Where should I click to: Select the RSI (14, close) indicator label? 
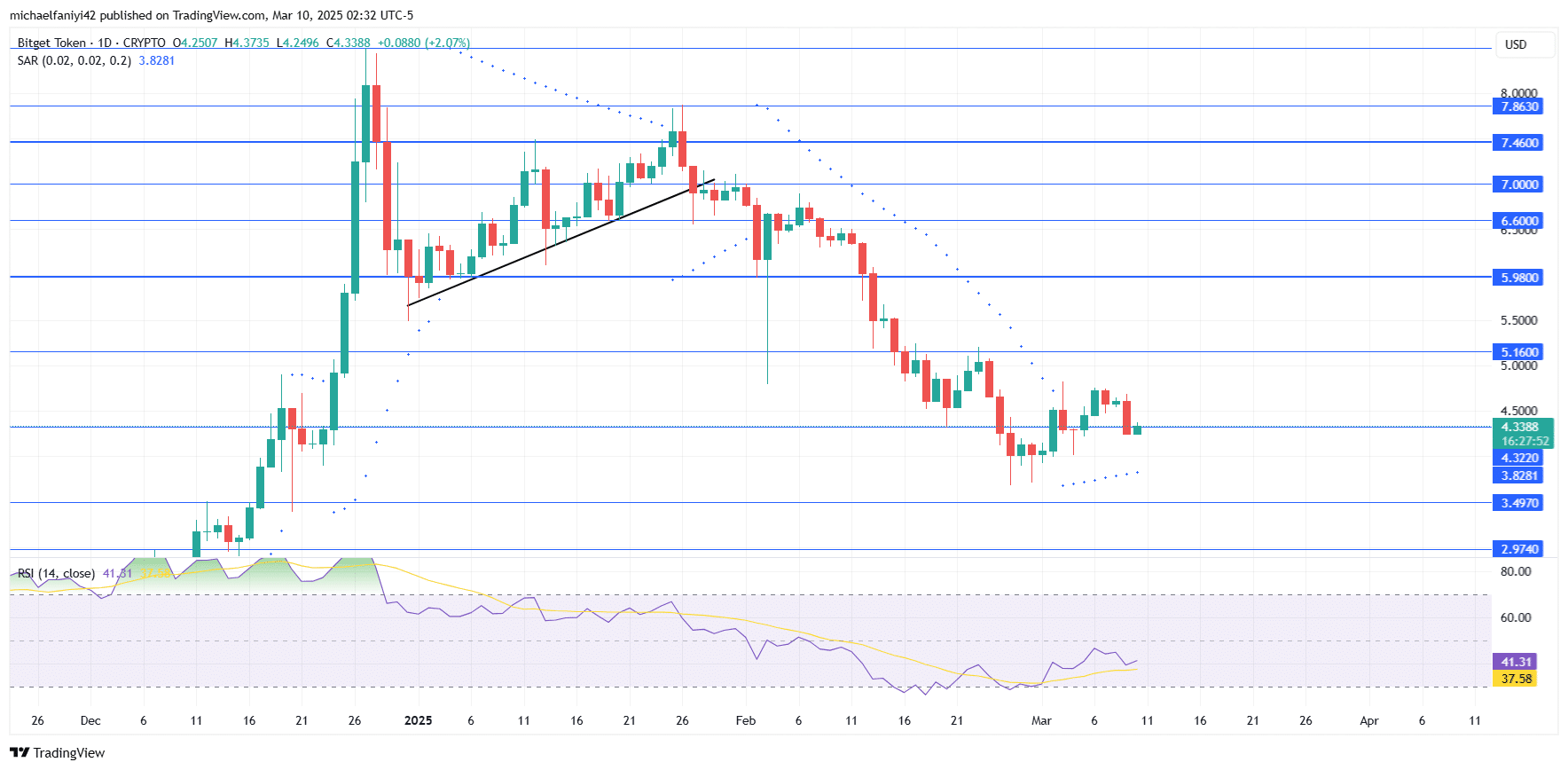coord(56,573)
